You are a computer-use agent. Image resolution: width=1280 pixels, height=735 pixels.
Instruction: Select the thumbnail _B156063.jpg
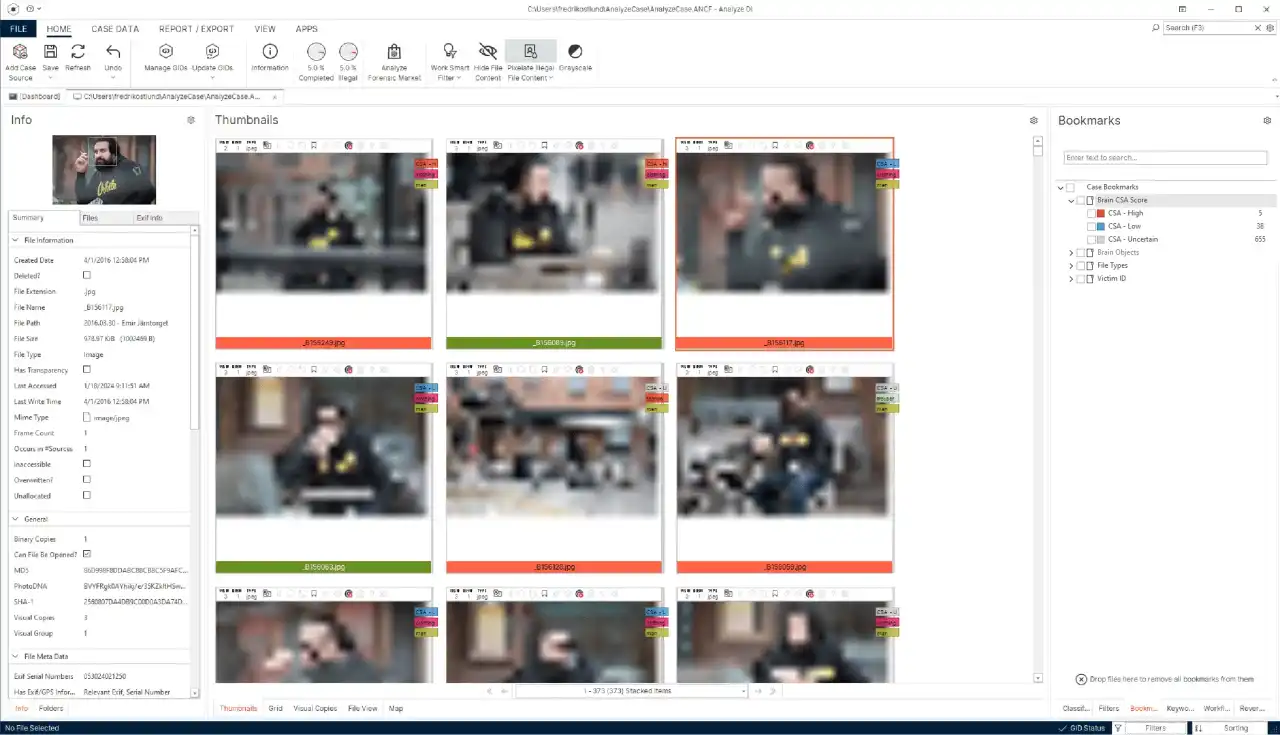323,468
